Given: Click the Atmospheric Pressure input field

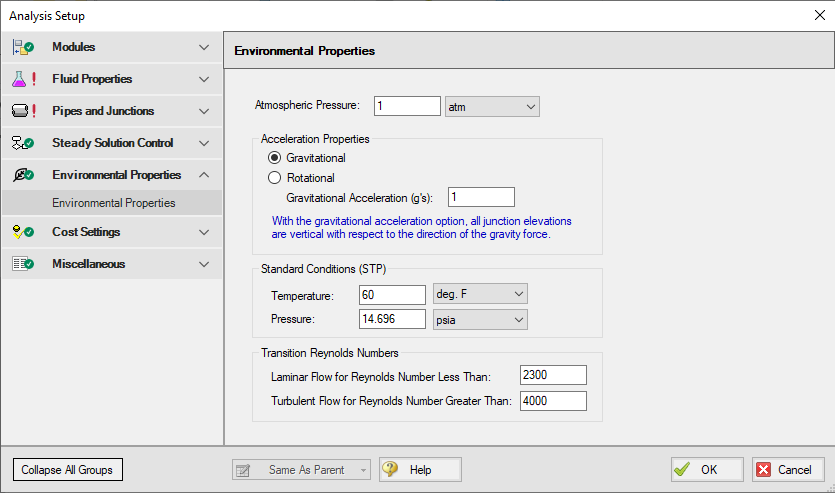Looking at the screenshot, I should coord(406,106).
